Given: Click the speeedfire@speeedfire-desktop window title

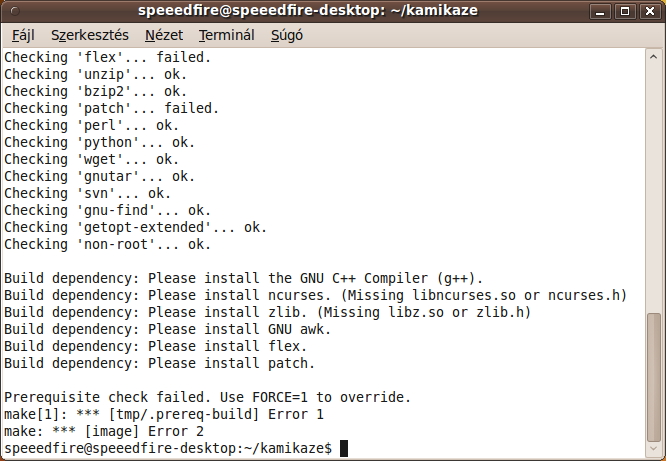Looking at the screenshot, I should pyautogui.click(x=308, y=10).
